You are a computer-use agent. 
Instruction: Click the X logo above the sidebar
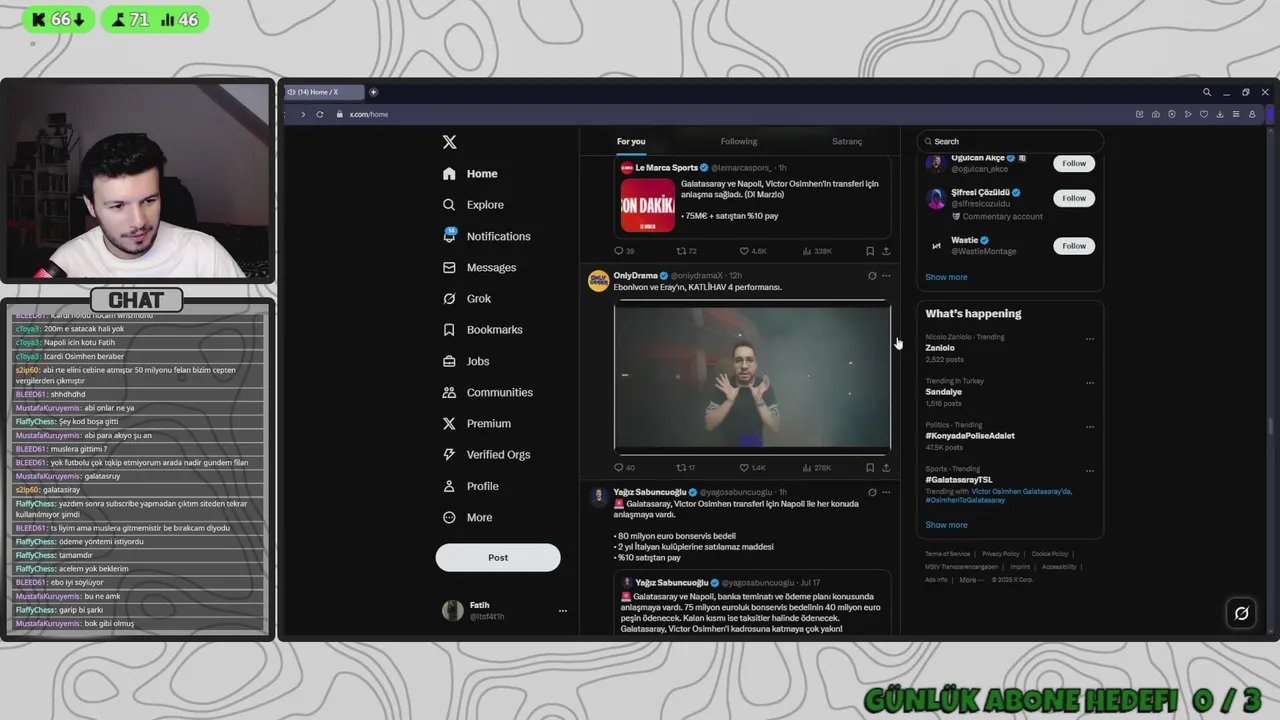[x=450, y=142]
